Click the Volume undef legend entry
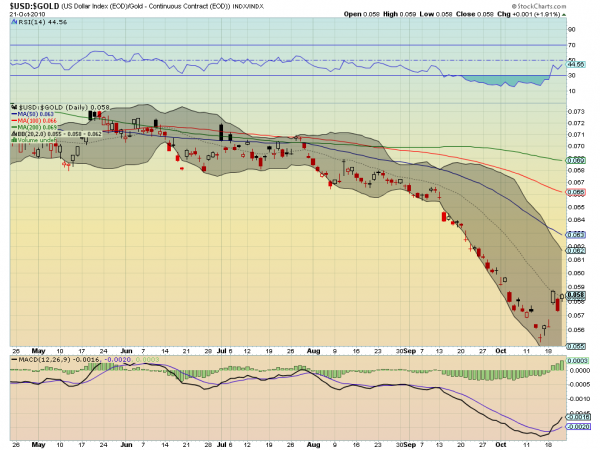 click(36, 140)
